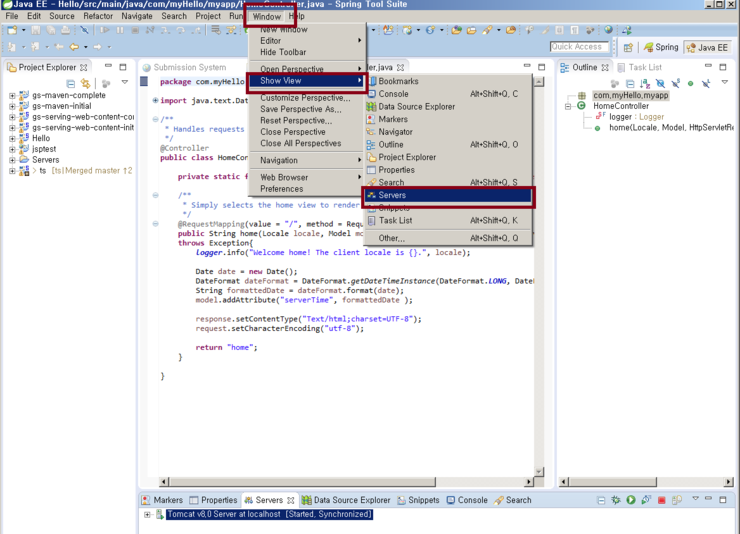
Task: Click Reset Perspective... entry
Action: click(306, 121)
